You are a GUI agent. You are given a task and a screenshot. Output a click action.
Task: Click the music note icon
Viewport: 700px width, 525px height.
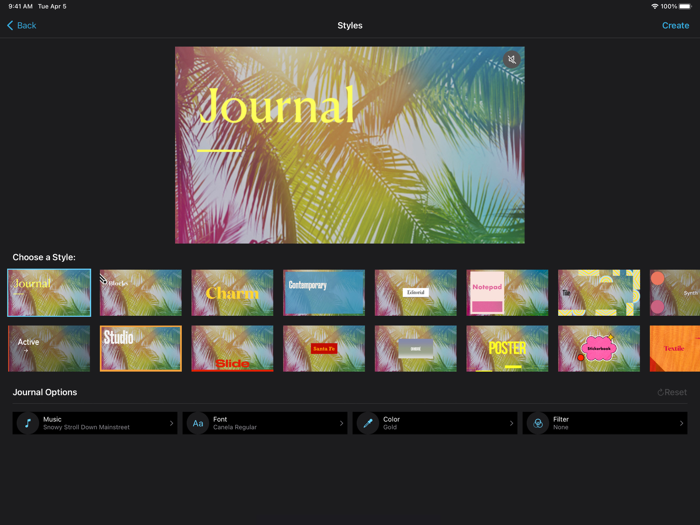28,423
